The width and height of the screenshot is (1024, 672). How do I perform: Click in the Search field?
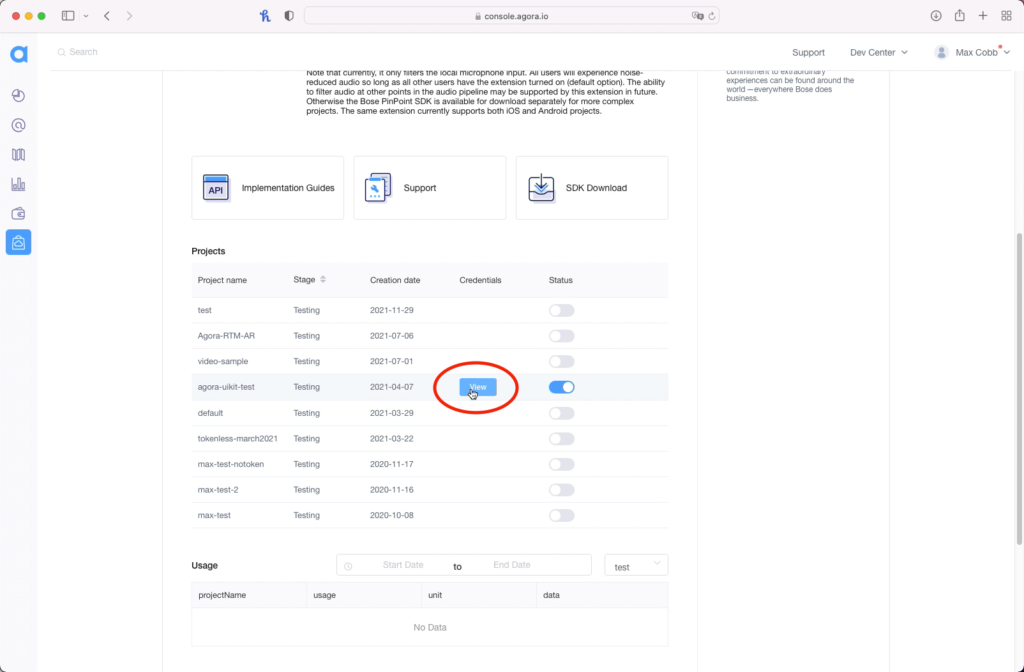click(83, 52)
